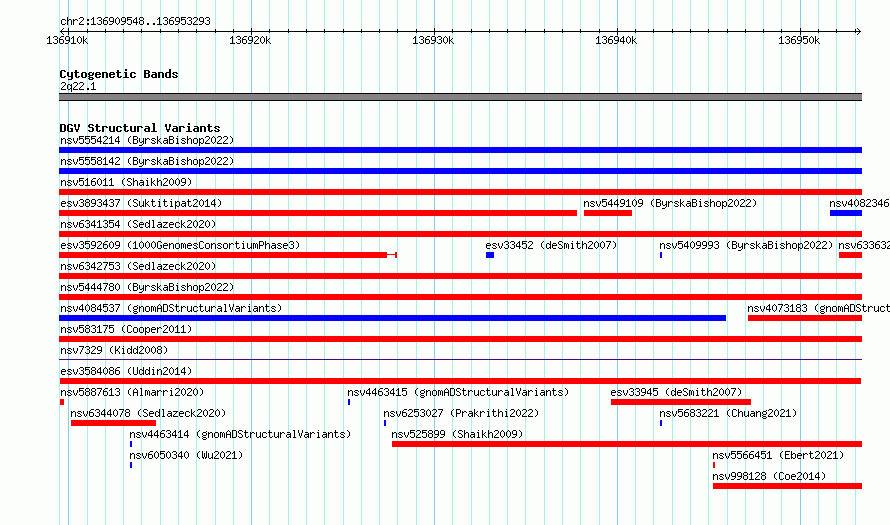Click the 2q22.1 band label
This screenshot has height=525, width=890.
tap(78, 86)
